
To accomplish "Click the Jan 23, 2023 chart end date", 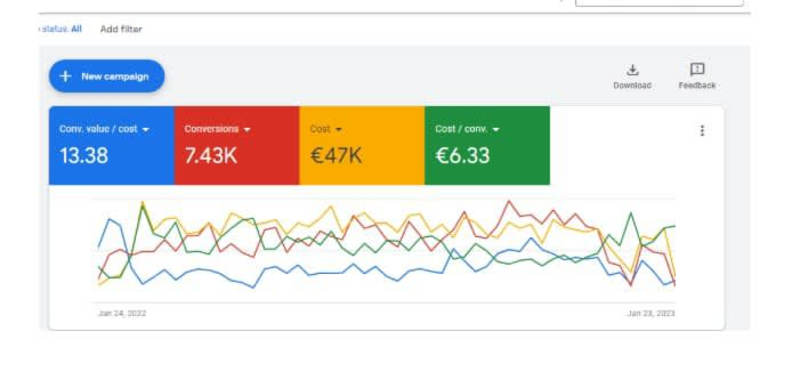I will (651, 313).
